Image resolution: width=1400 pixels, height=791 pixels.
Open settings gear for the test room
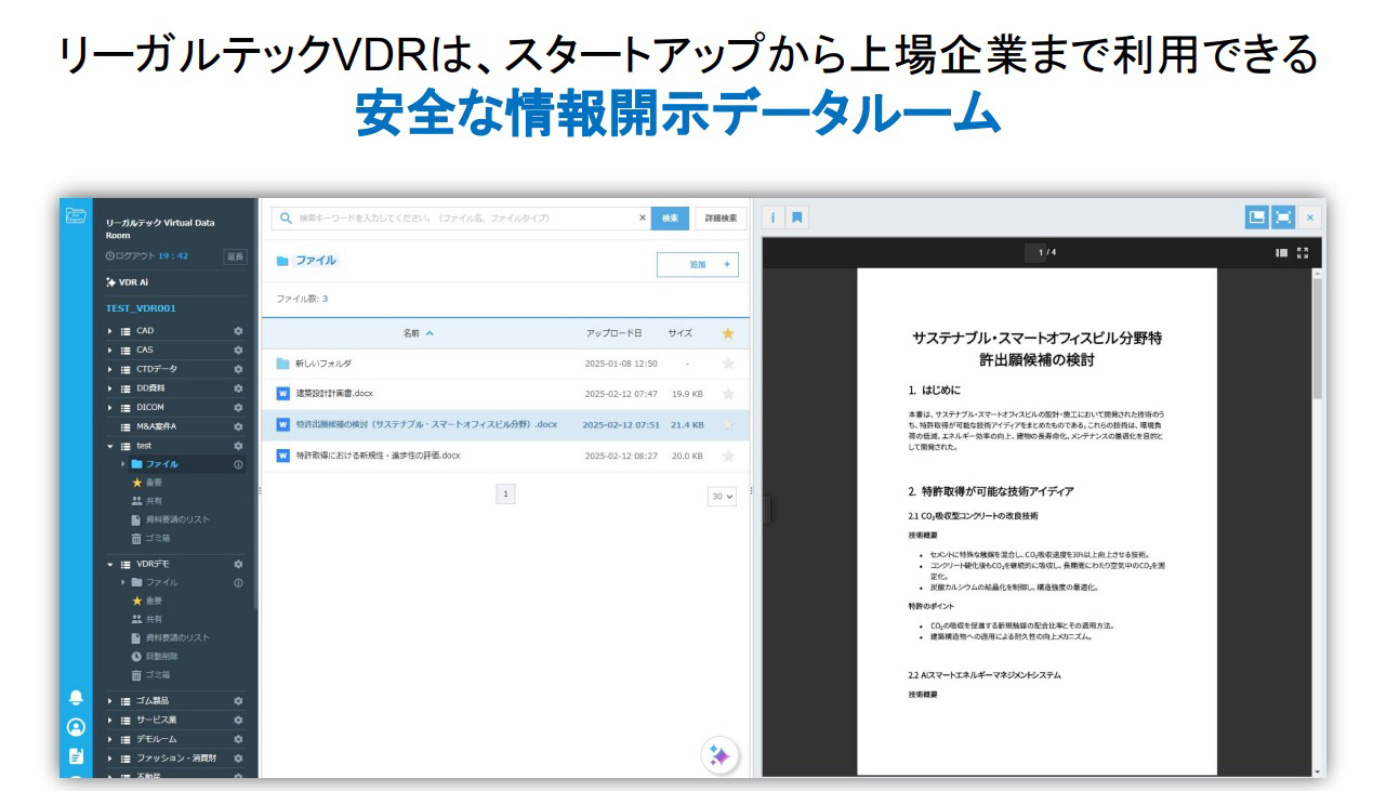coord(238,446)
